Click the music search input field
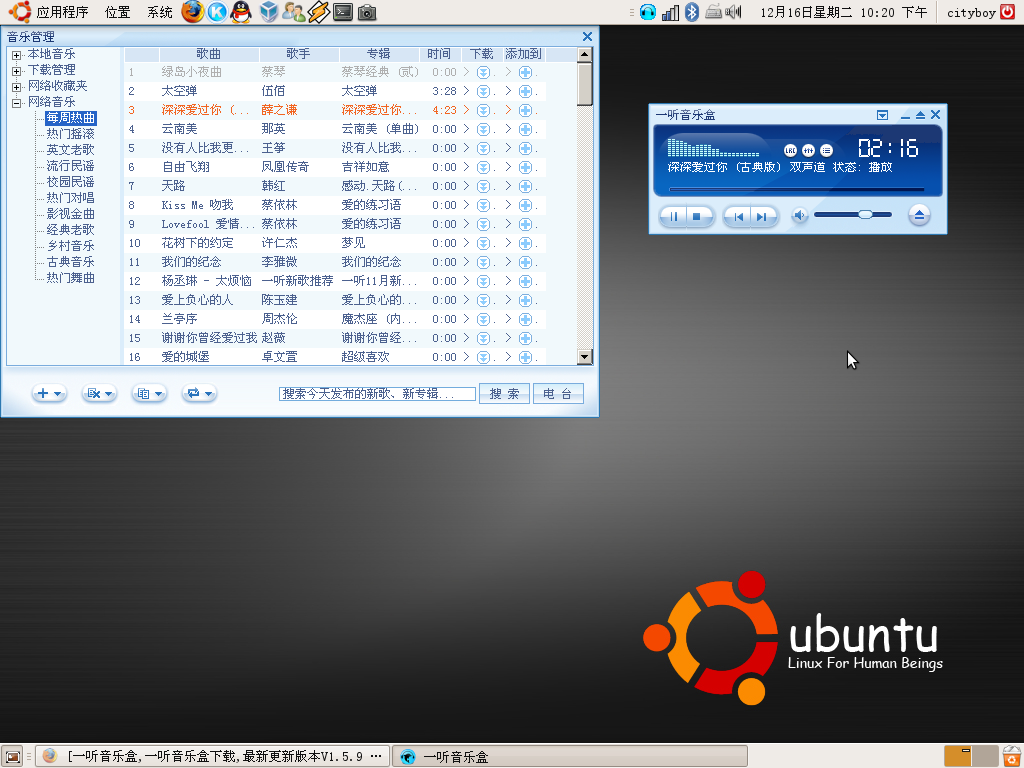The width and height of the screenshot is (1024, 768). point(377,394)
